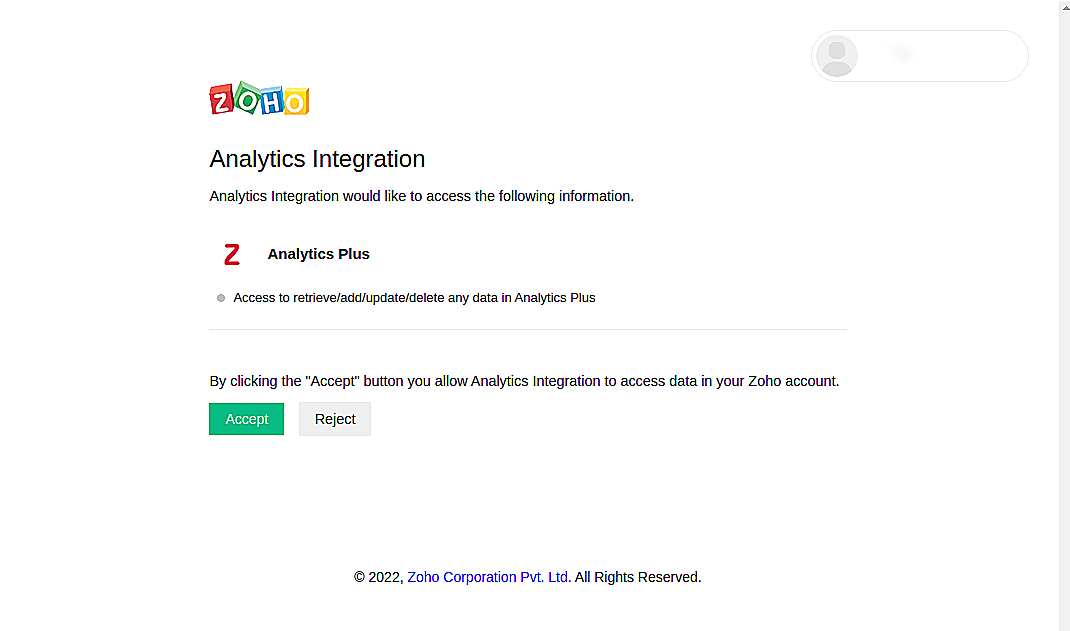Click the blue H tile in Zoho logo
The image size is (1070, 631).
pyautogui.click(x=272, y=100)
